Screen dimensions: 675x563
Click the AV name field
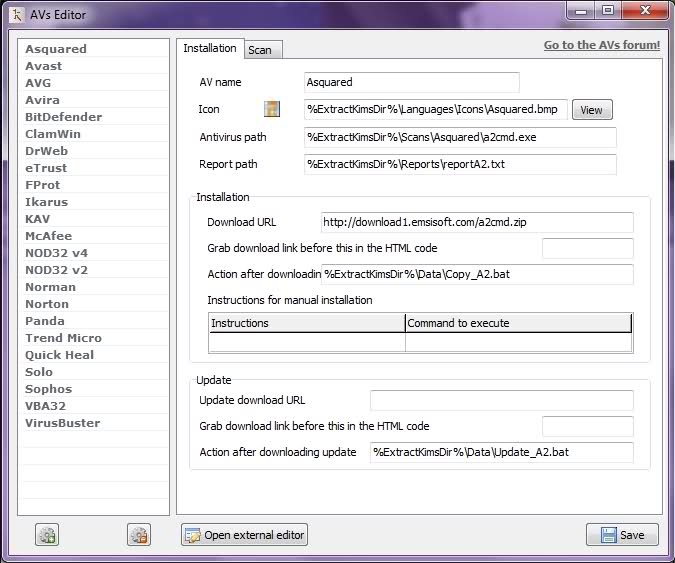[412, 82]
